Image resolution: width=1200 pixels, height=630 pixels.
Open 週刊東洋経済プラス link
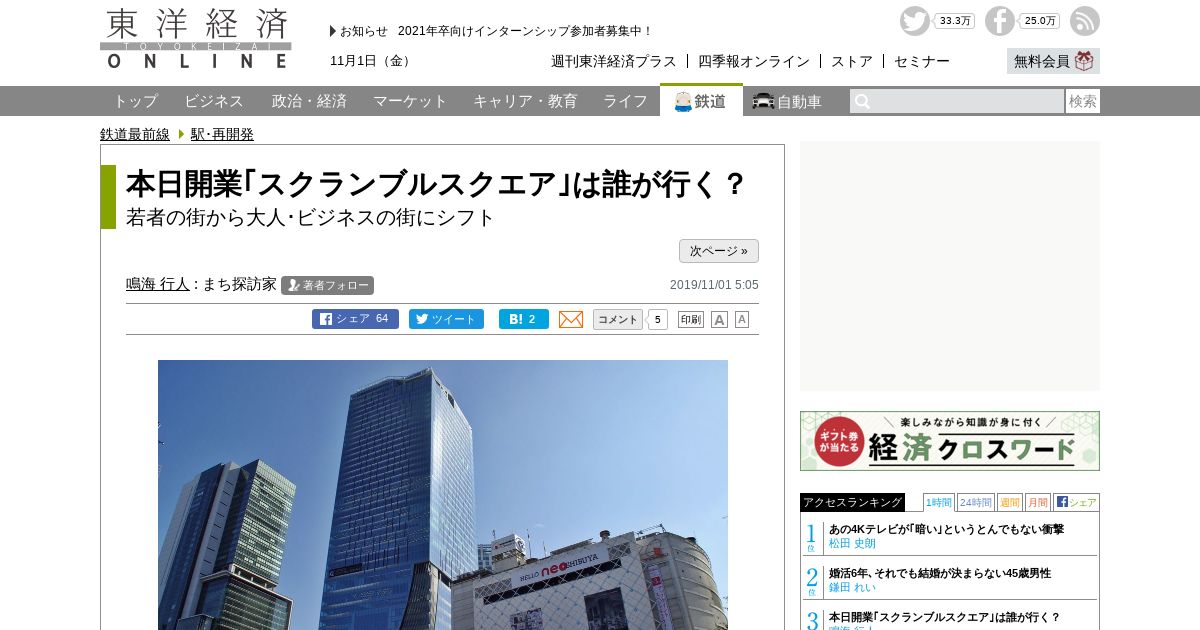click(x=614, y=61)
